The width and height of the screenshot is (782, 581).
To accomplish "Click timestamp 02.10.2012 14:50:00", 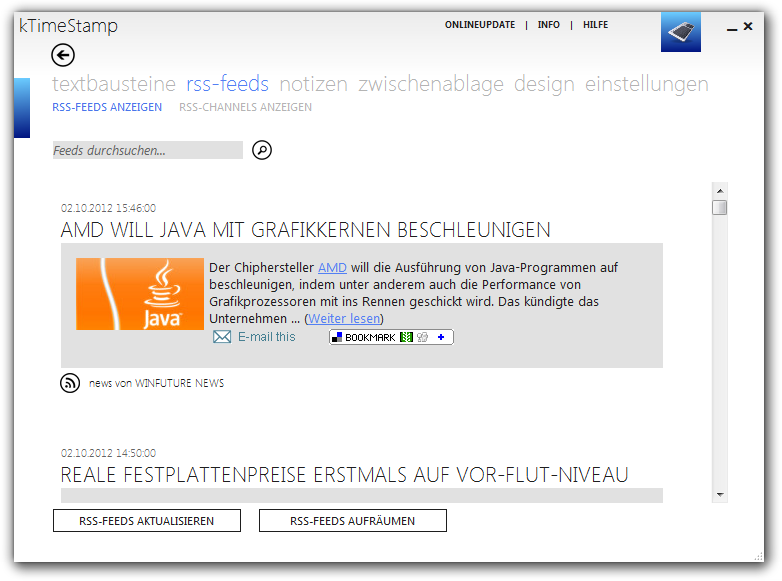I will click(x=108, y=453).
